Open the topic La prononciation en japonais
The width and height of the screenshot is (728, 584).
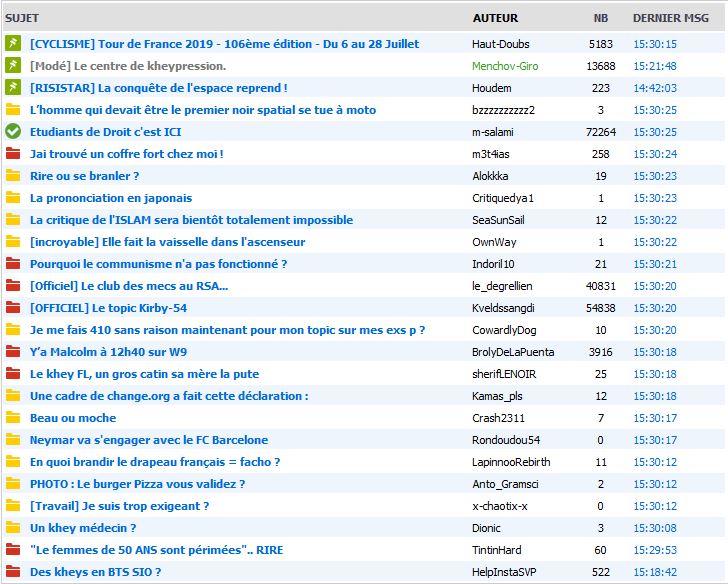pyautogui.click(x=111, y=198)
